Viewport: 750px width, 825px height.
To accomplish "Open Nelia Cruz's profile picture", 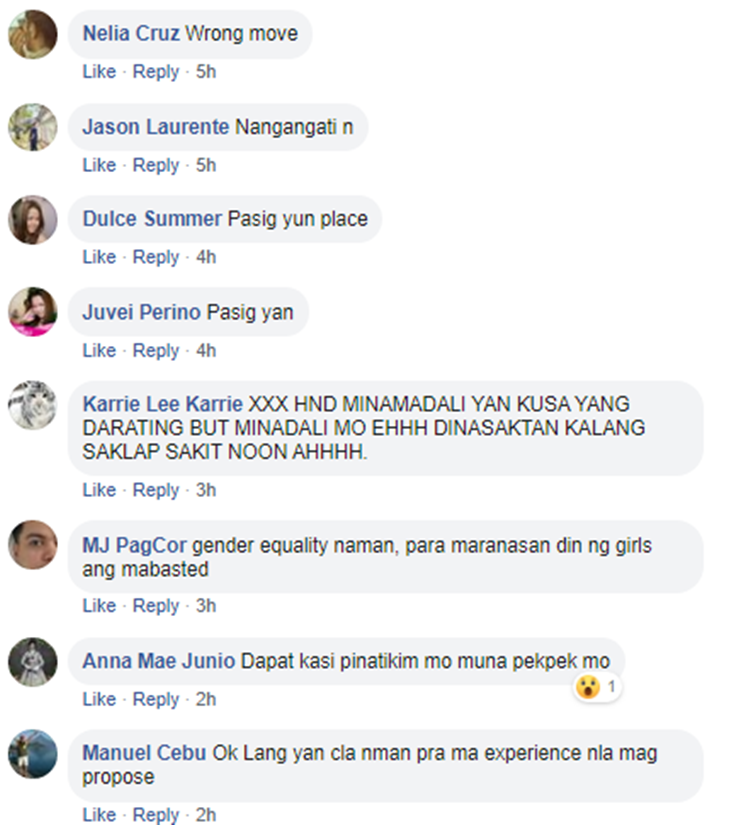I will [33, 34].
